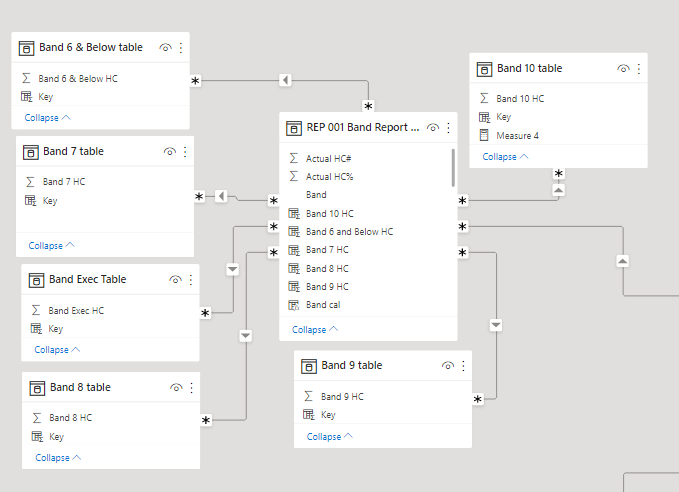
Task: Toggle visibility of Band 10 table
Action: 624,68
